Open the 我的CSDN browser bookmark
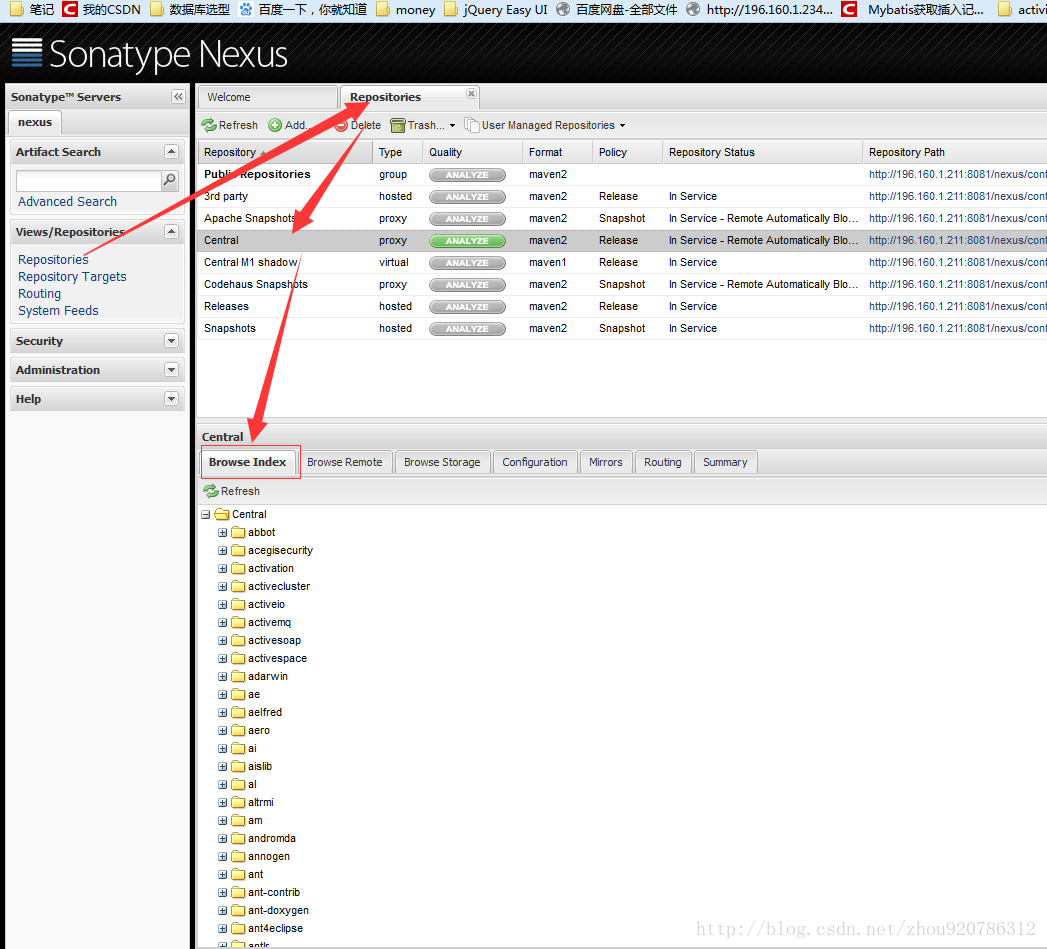The height and width of the screenshot is (949, 1047). pos(102,9)
